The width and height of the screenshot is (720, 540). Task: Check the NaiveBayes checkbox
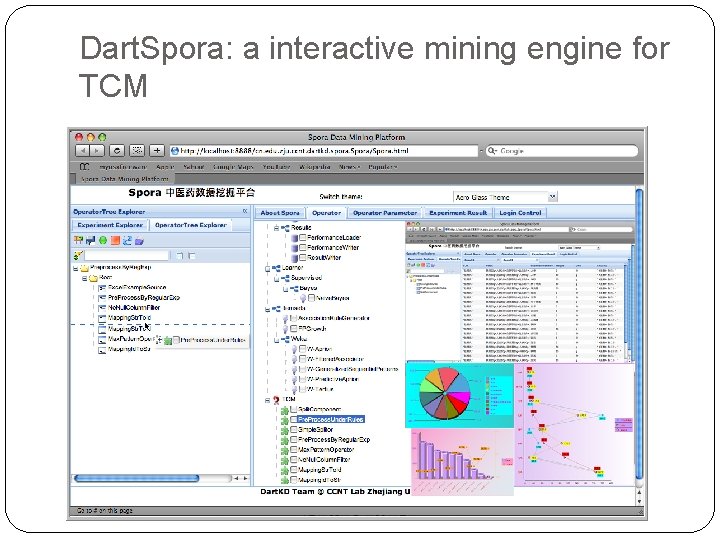pos(312,298)
